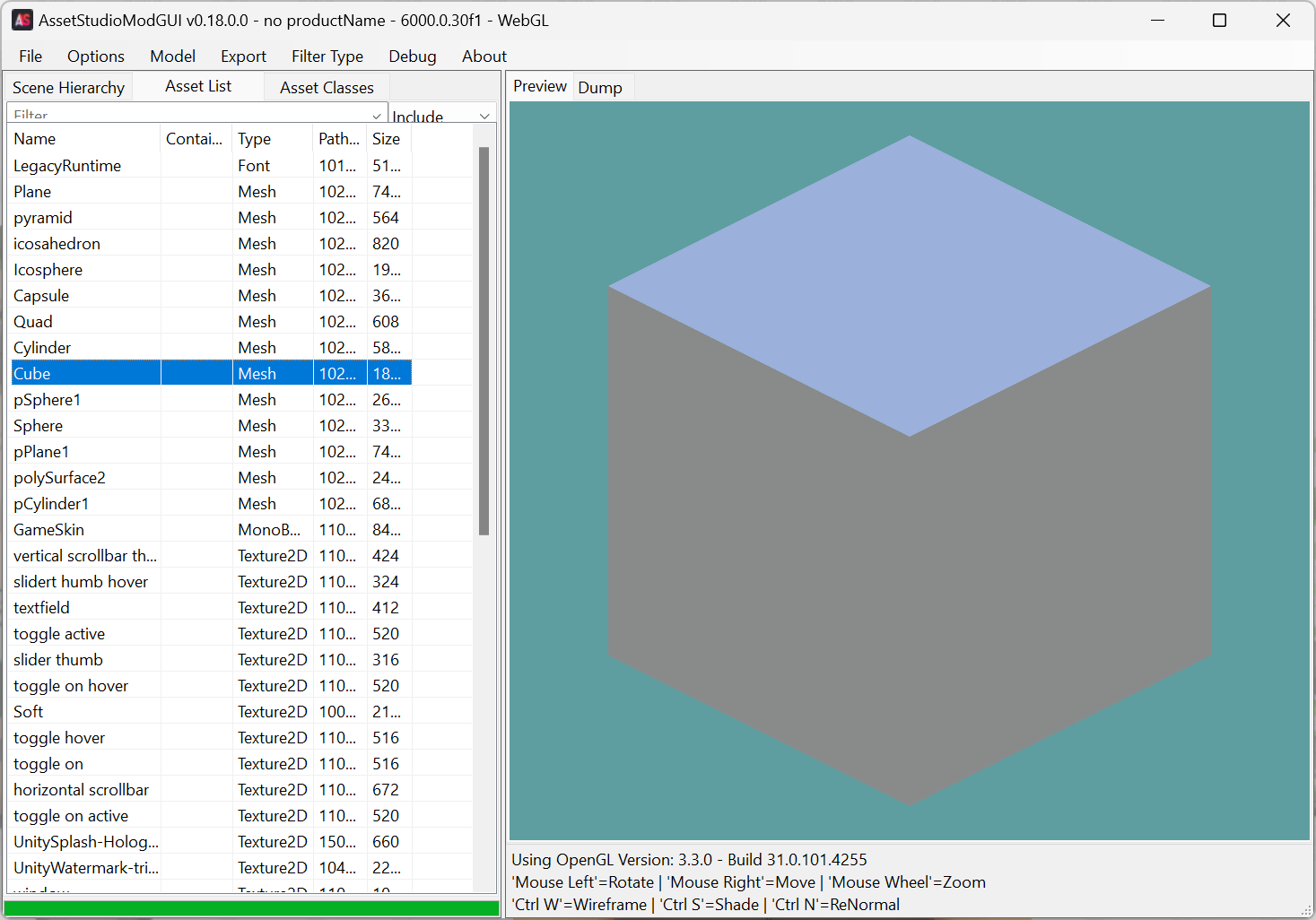Viewport: 1316px width, 920px height.
Task: Select the 'slider thumb' texture row
Action: [x=211, y=660]
